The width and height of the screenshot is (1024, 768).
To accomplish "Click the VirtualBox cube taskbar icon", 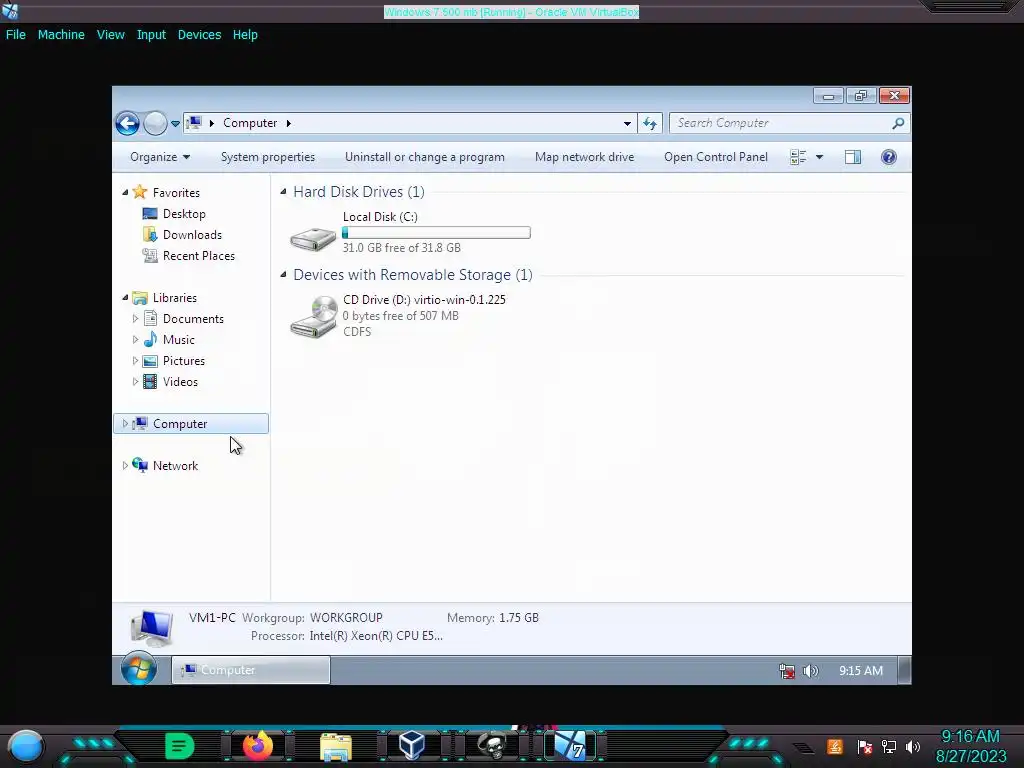I will [412, 746].
